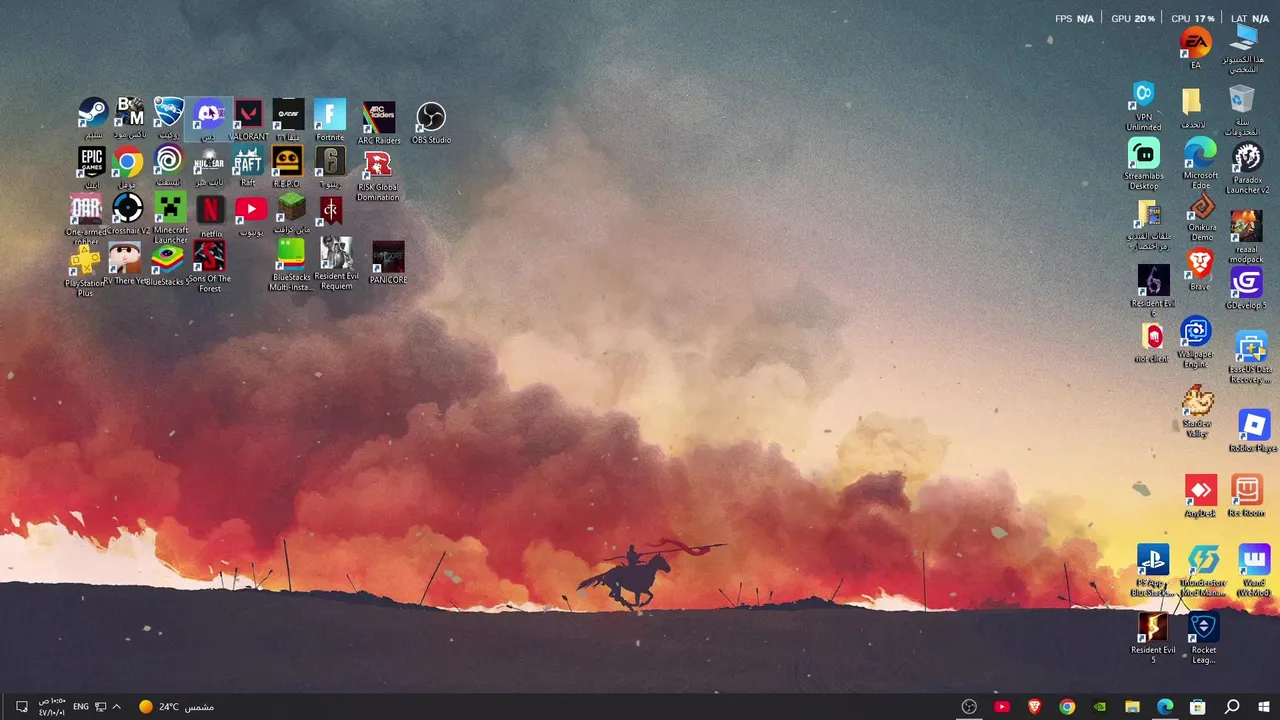
Task: Open the Raft game shortcut
Action: click(x=248, y=166)
